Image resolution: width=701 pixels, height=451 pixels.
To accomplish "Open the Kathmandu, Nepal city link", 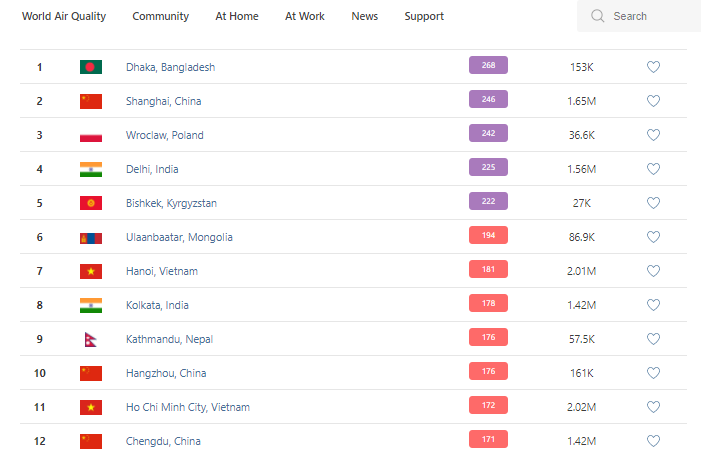I will 169,339.
